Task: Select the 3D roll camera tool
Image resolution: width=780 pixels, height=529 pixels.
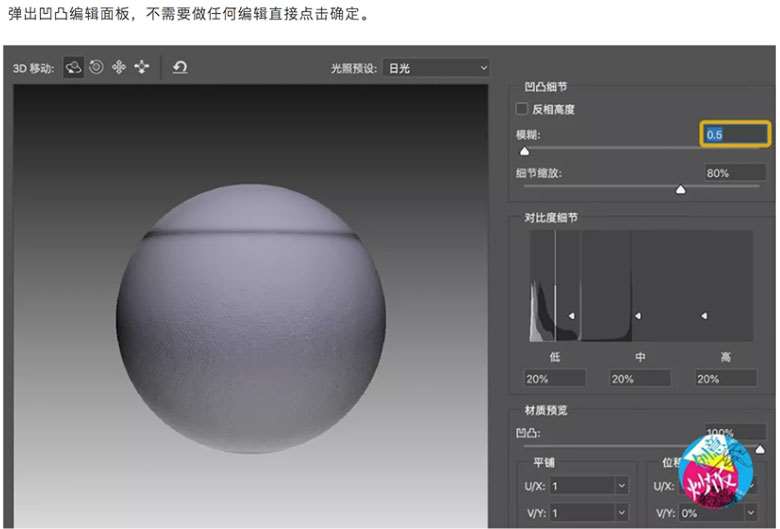Action: coord(96,67)
